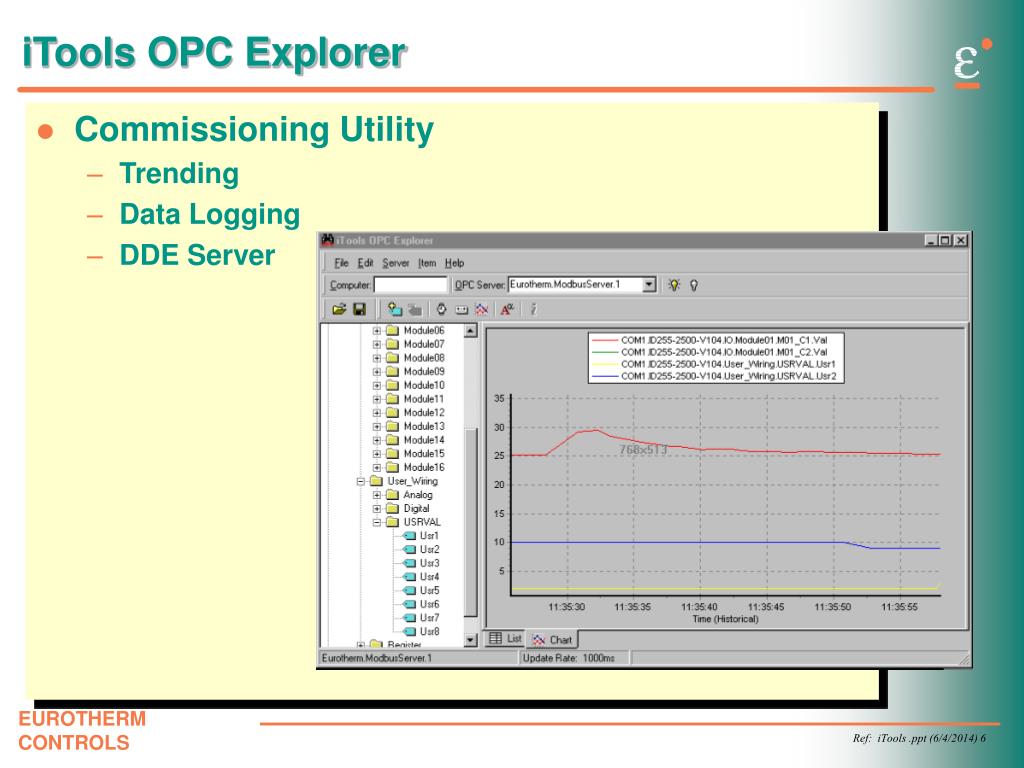Click the M01_C2.Val green legend entry
1024x768 pixels.
click(x=709, y=352)
